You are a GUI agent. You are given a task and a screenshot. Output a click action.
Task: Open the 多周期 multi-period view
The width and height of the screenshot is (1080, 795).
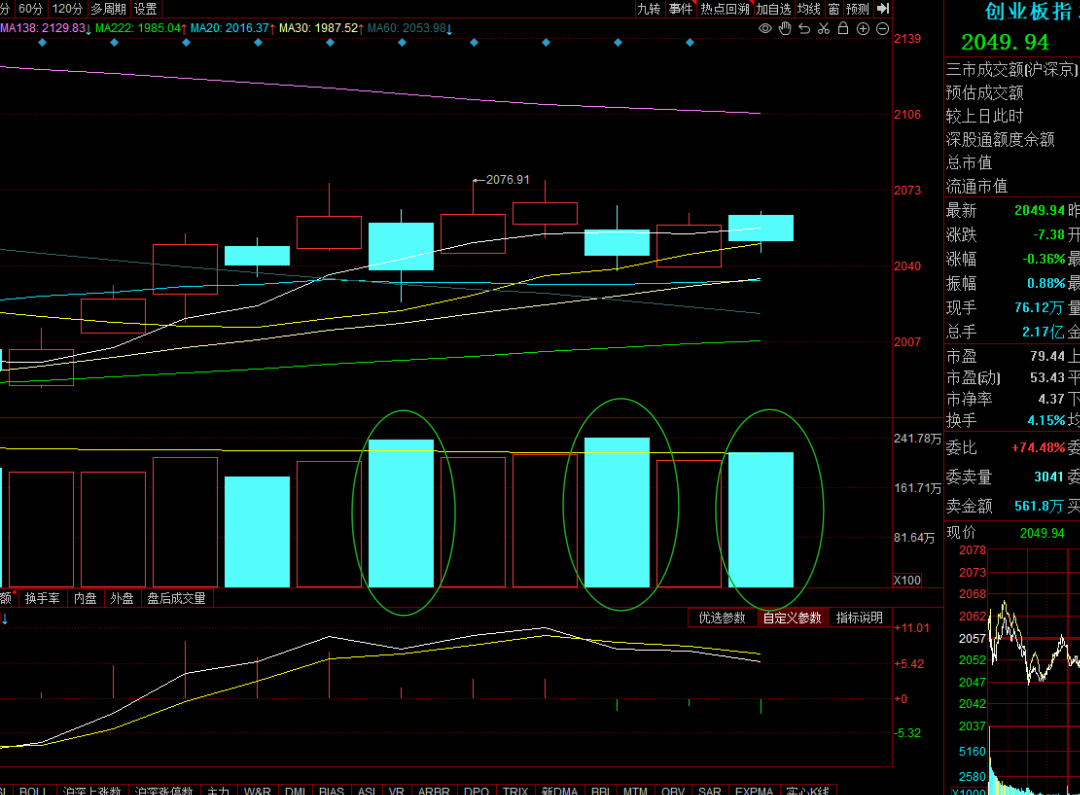(108, 9)
